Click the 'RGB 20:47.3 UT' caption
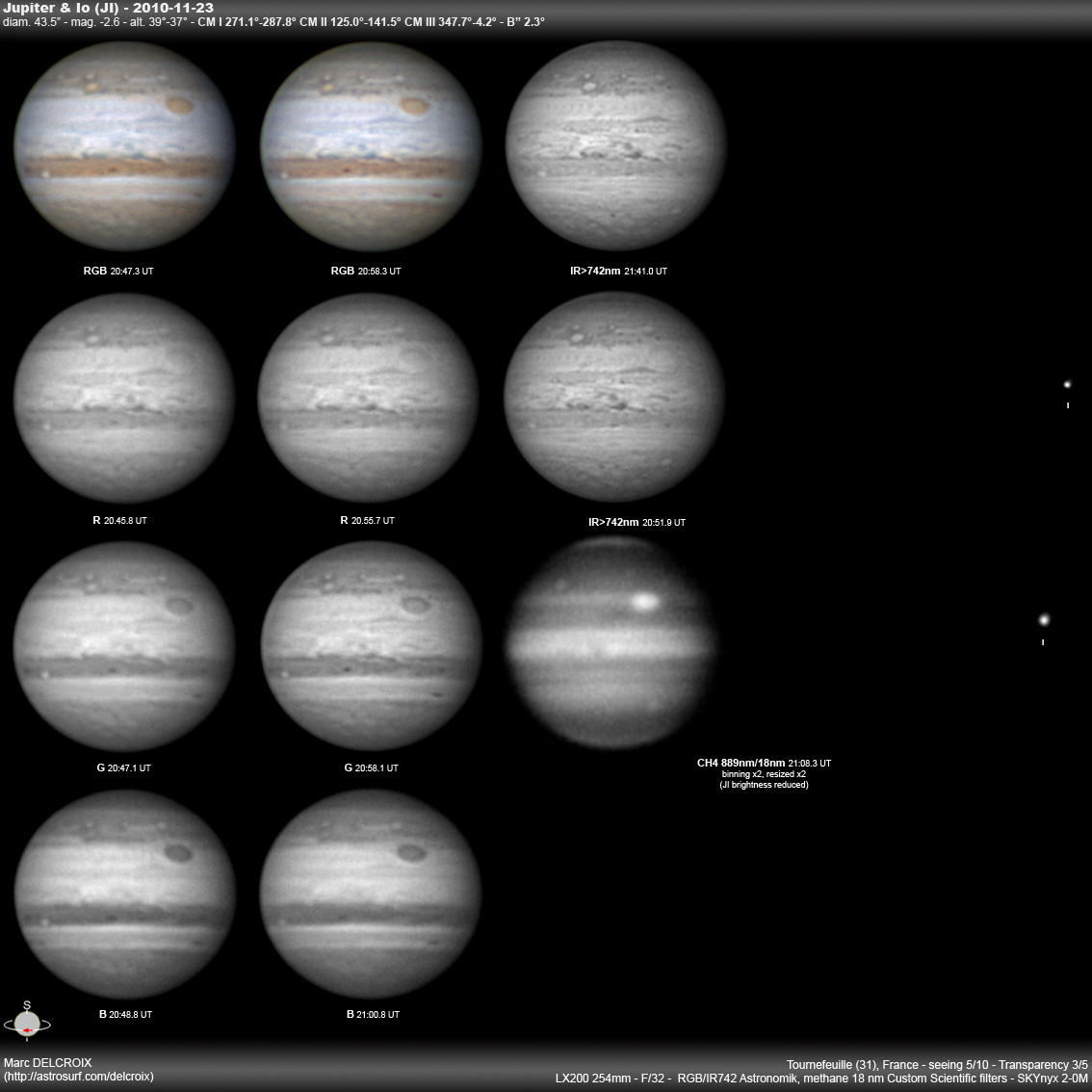 118,271
